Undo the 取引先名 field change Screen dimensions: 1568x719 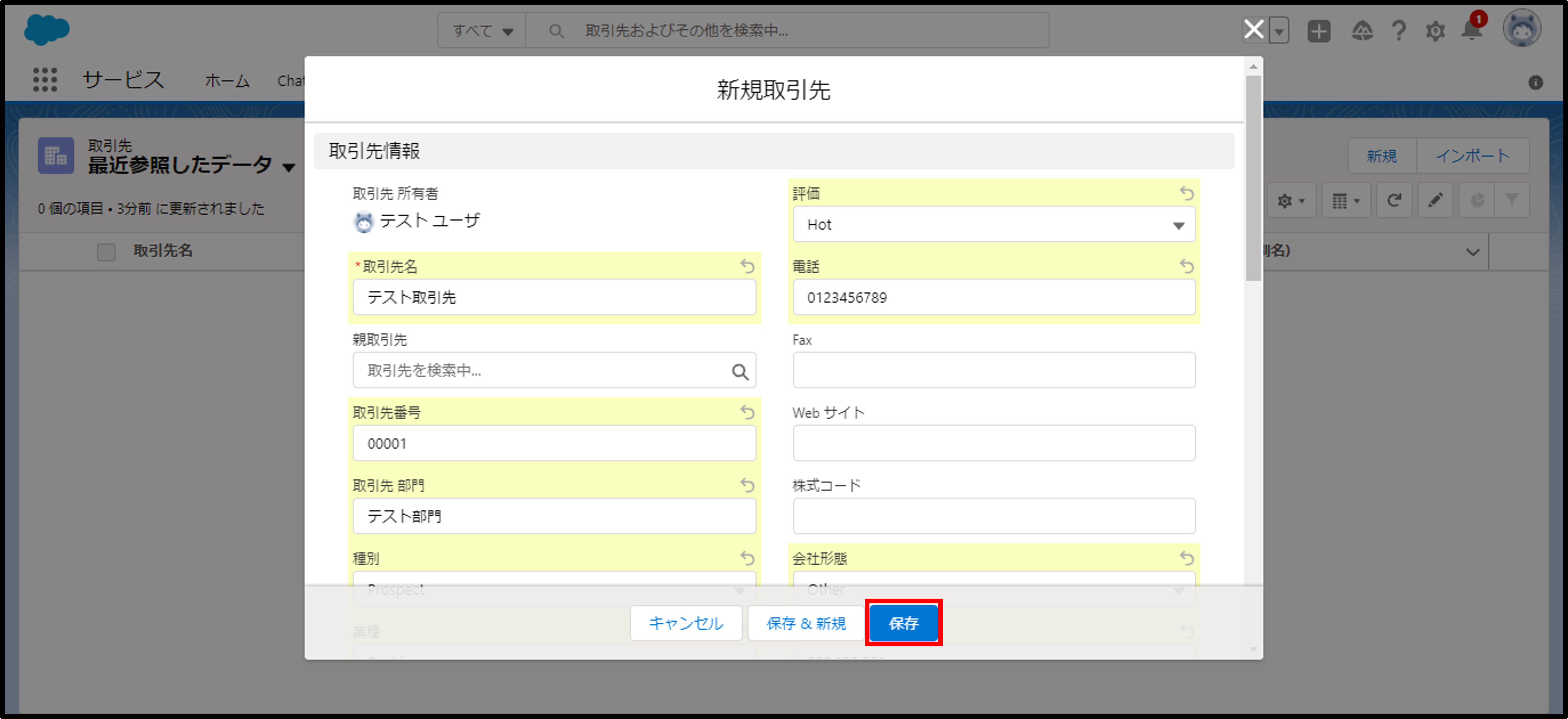pyautogui.click(x=747, y=266)
